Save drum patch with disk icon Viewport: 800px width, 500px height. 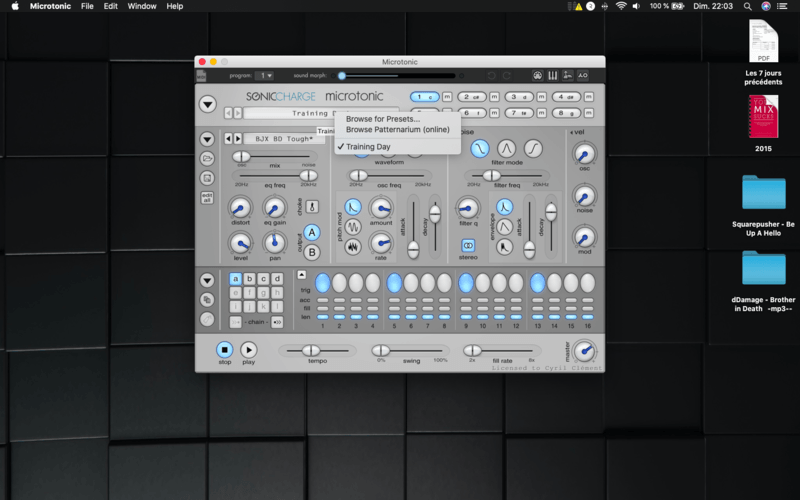tap(207, 178)
